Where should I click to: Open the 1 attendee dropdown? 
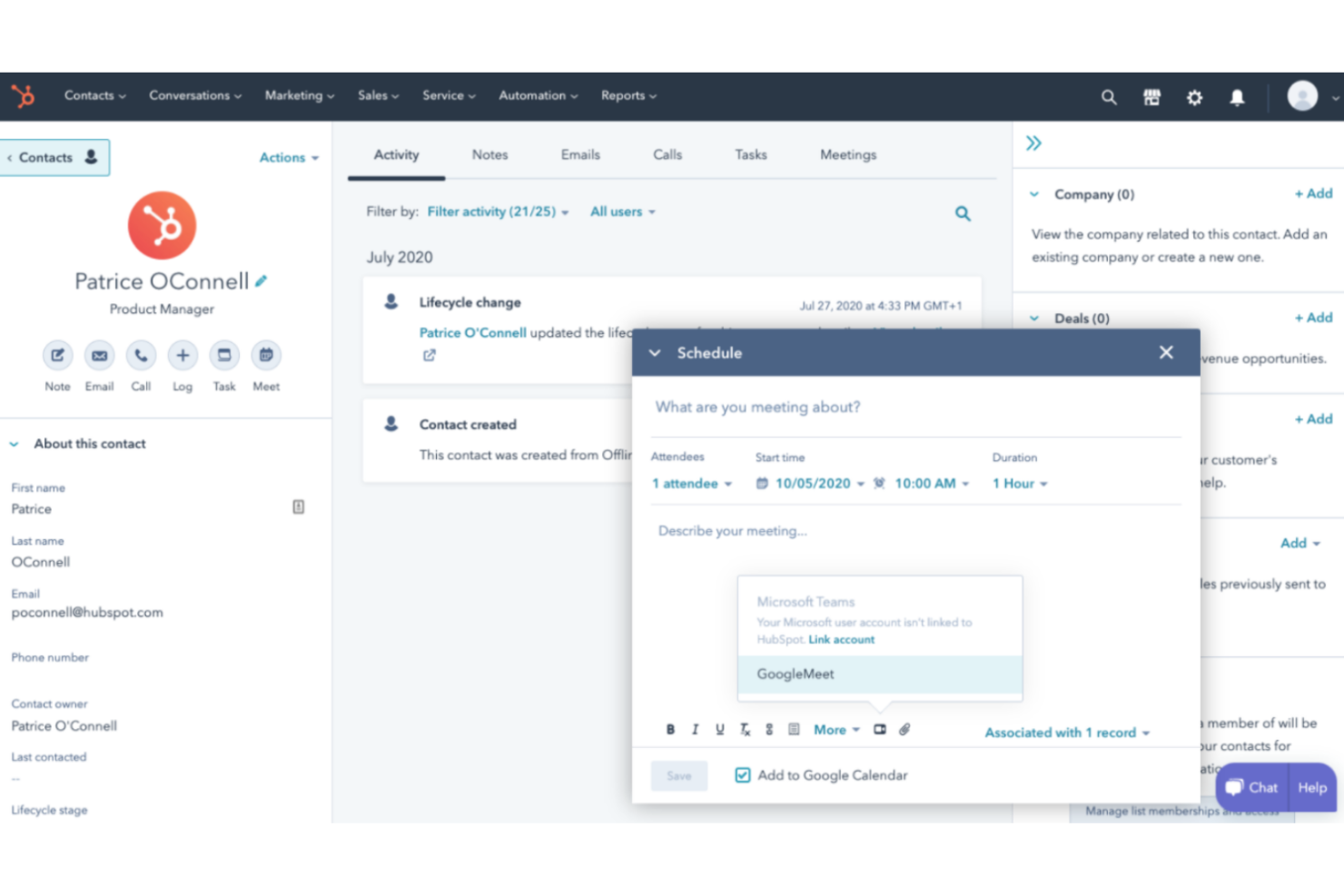click(692, 484)
